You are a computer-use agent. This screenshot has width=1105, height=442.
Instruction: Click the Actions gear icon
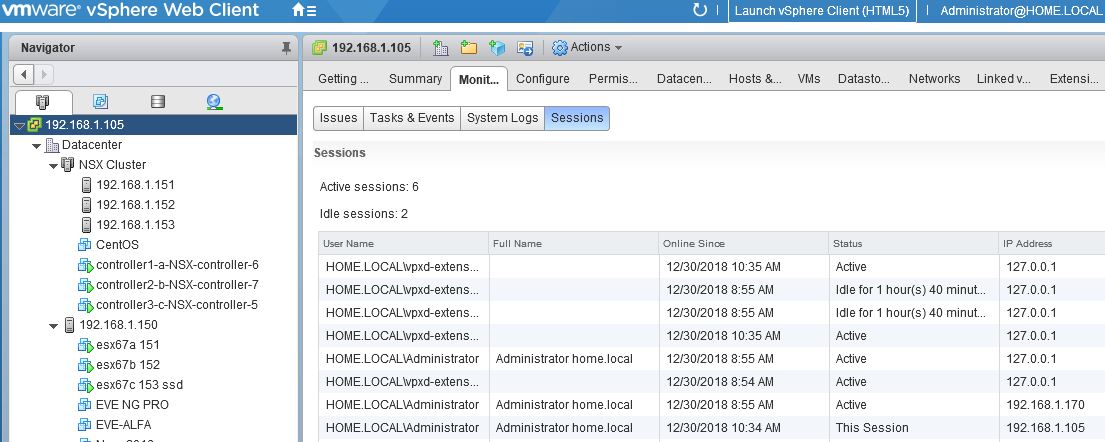click(x=560, y=47)
